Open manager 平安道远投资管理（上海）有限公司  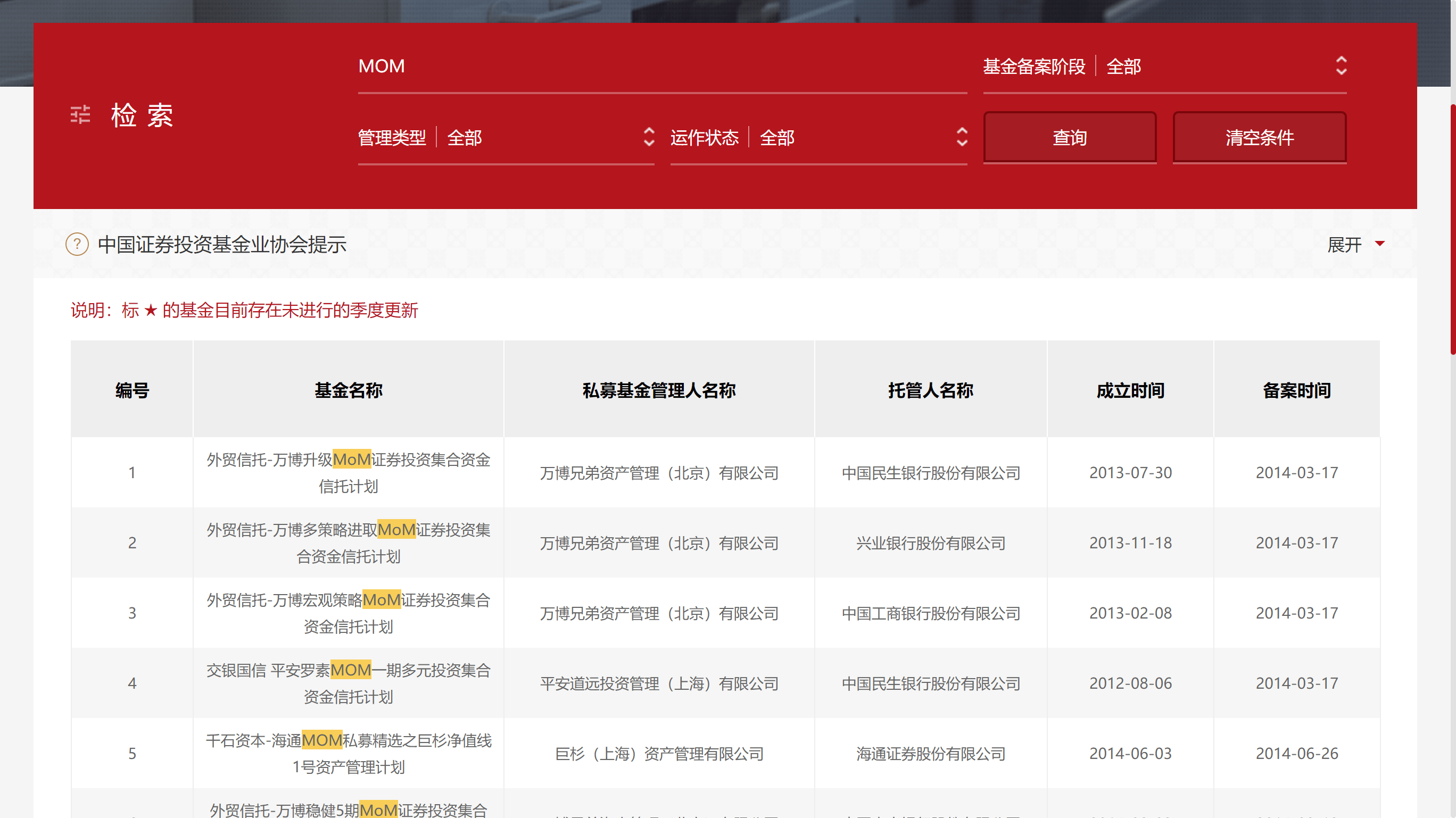pos(659,683)
